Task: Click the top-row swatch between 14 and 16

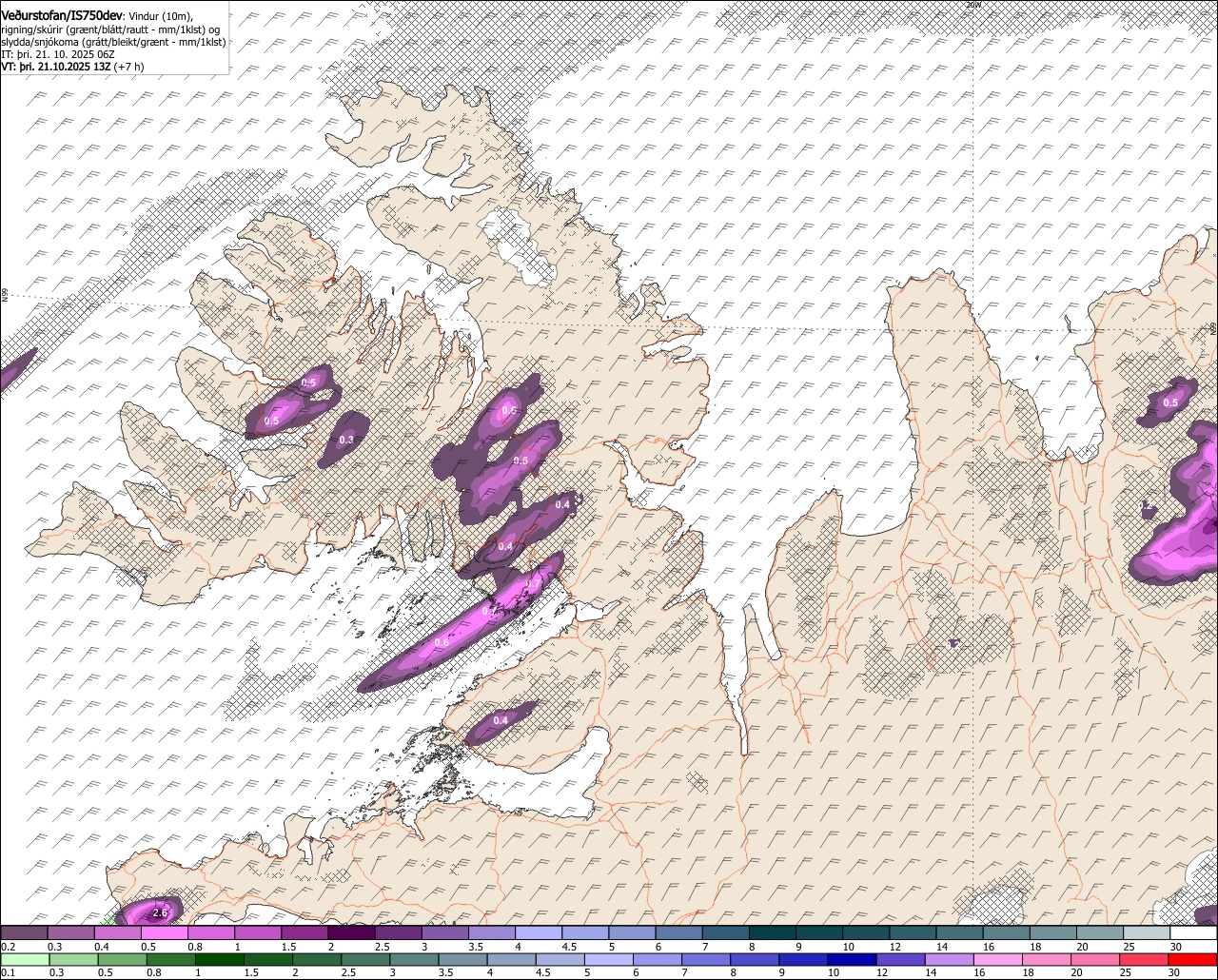Action: click(960, 933)
